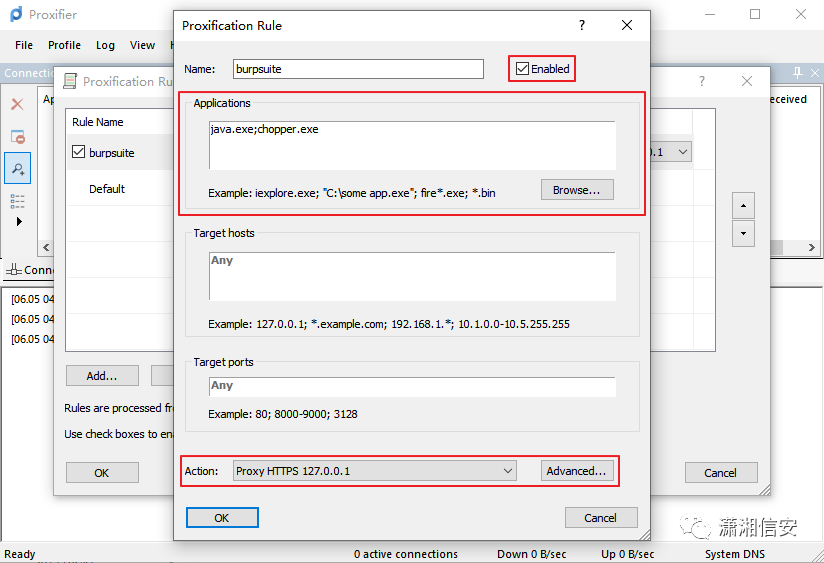Expand the left toolbar with the black arrow
The image size is (824, 563).
tap(19, 221)
